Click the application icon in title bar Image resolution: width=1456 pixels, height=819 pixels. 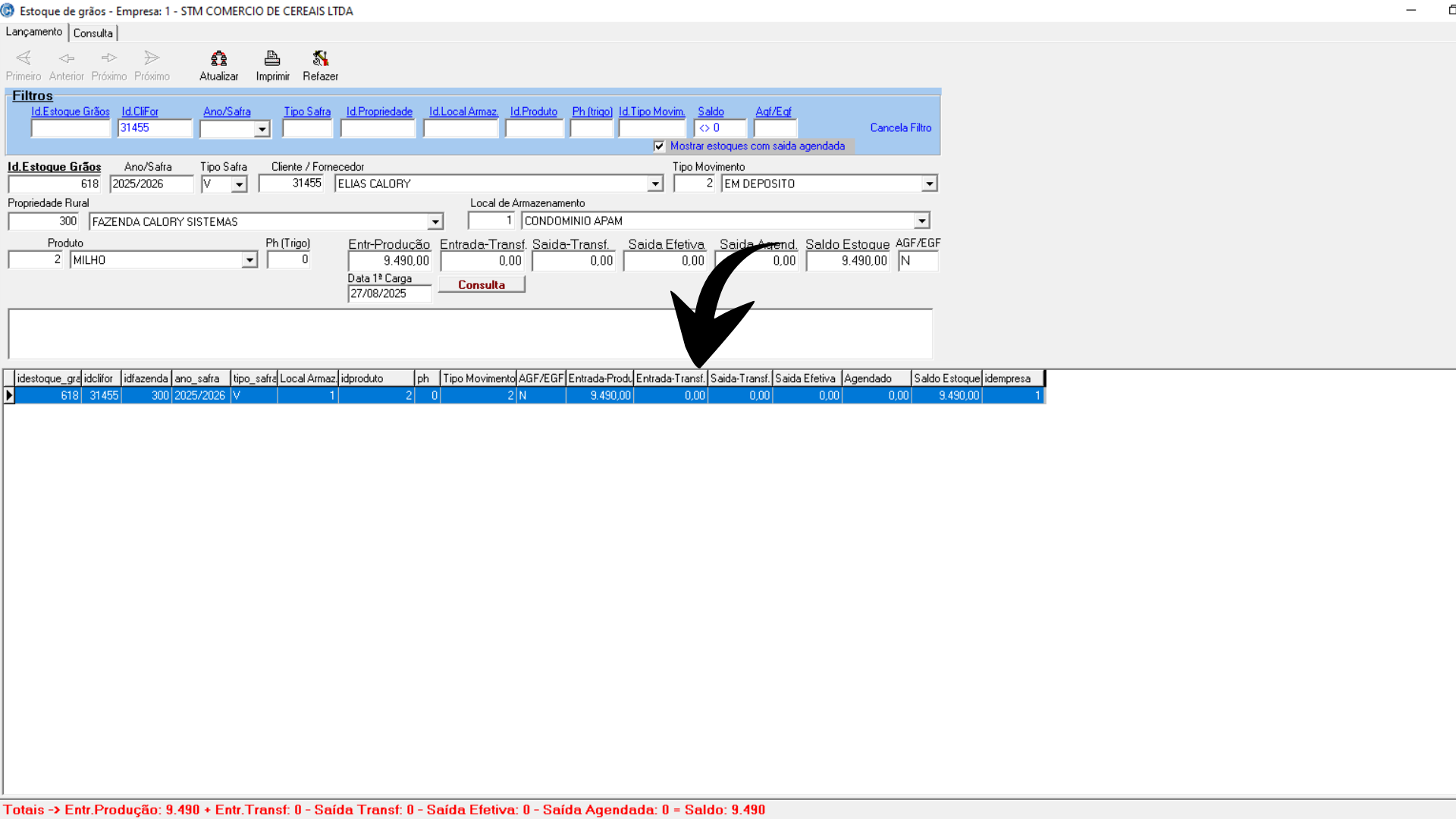coord(8,11)
